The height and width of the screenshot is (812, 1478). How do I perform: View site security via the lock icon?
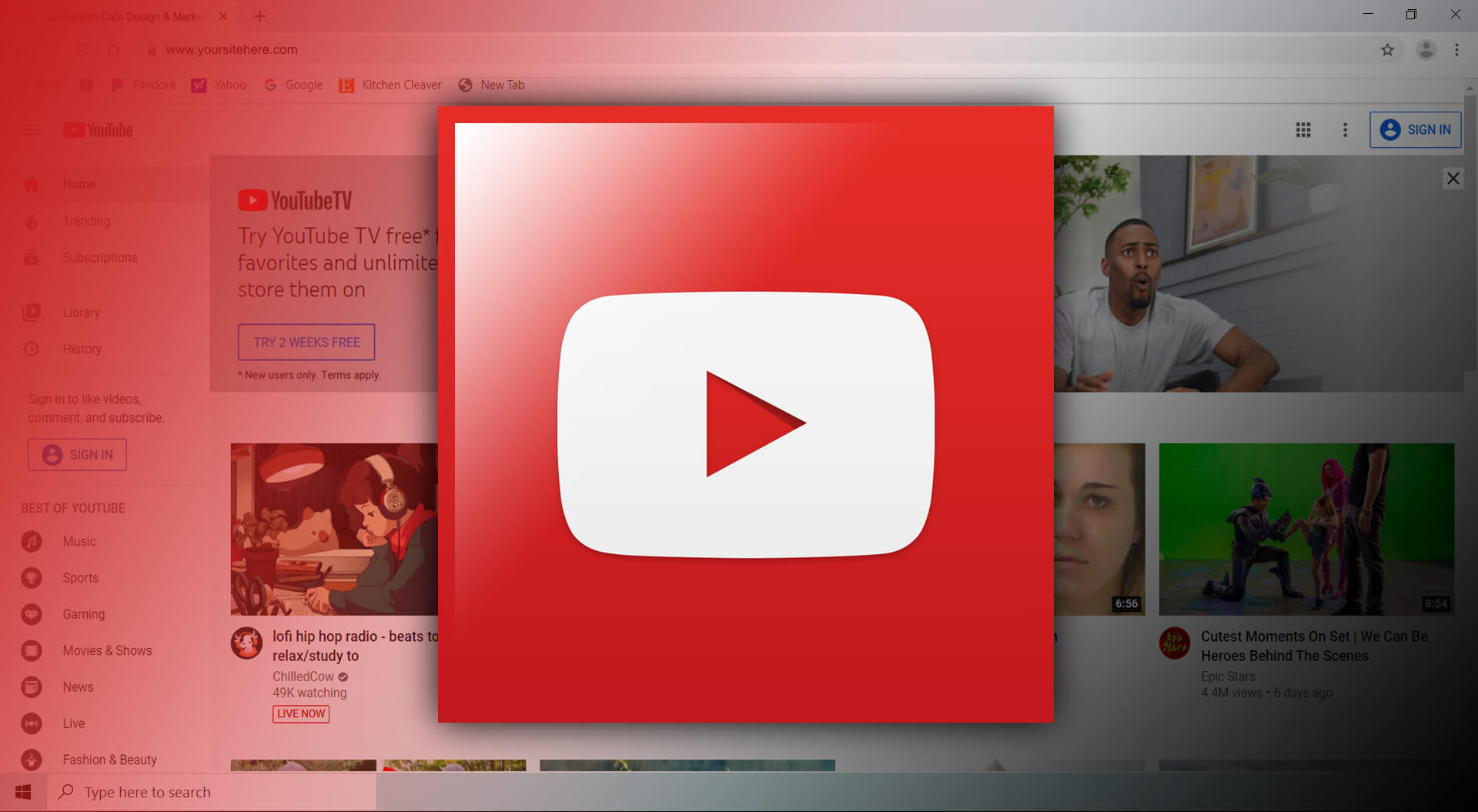click(152, 50)
